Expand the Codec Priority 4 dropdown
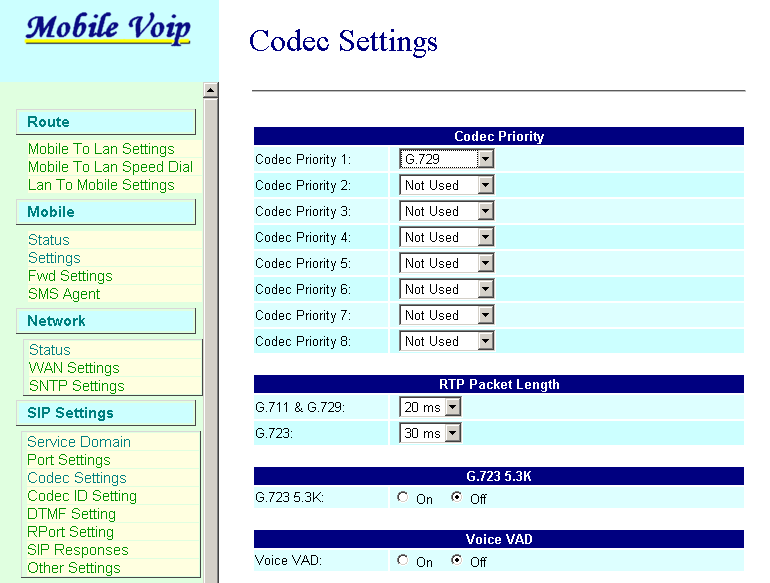Viewport: 770px width, 583px height. pos(446,237)
